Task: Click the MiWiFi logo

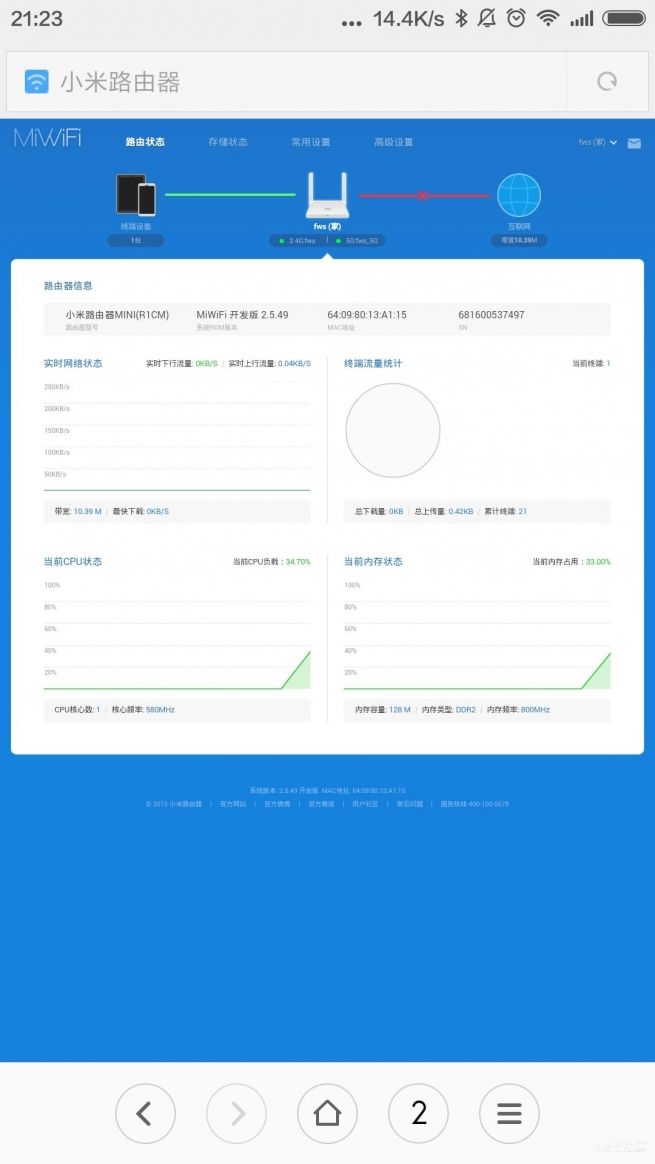Action: coord(48,139)
